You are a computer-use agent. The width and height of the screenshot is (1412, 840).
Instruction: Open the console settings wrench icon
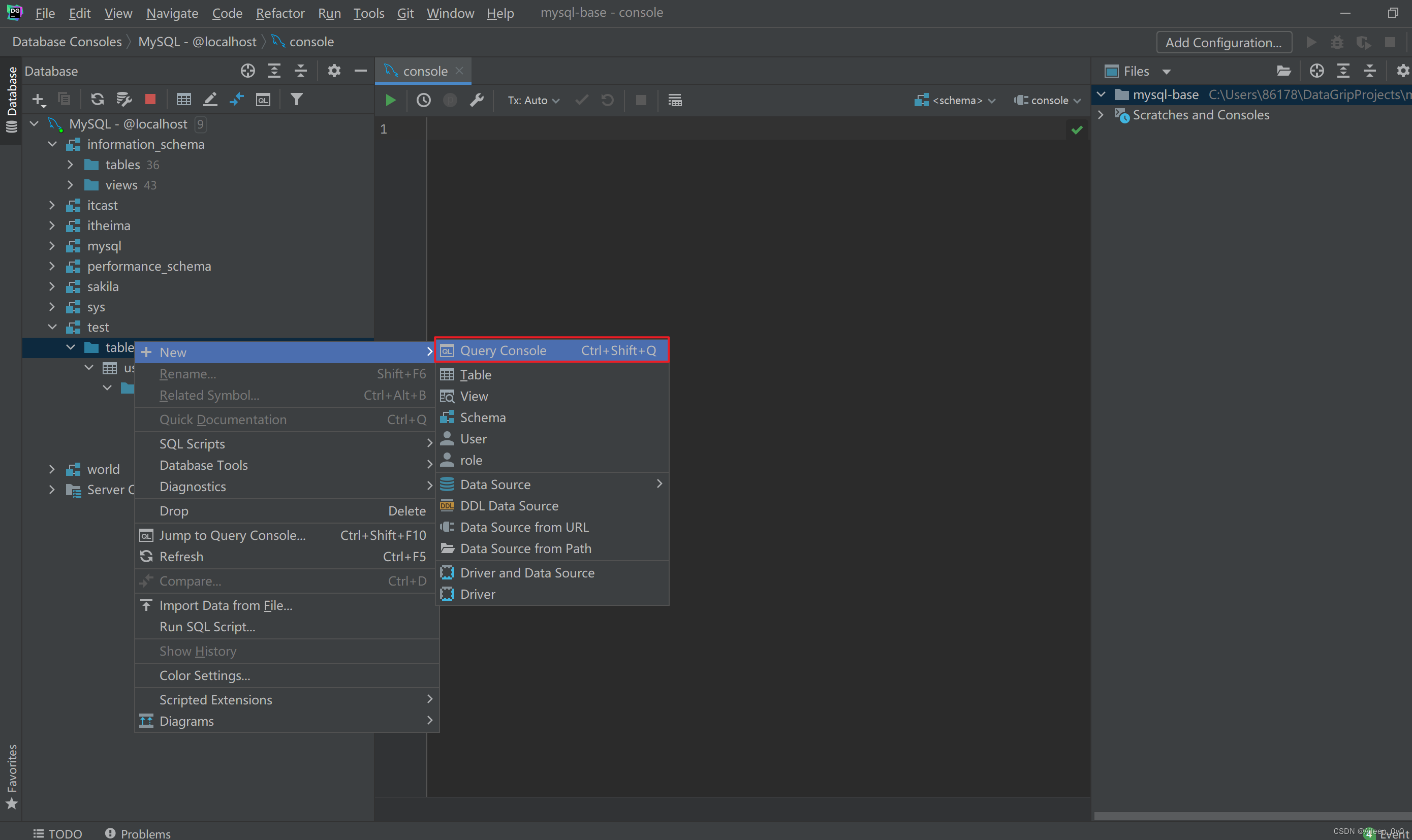477,100
